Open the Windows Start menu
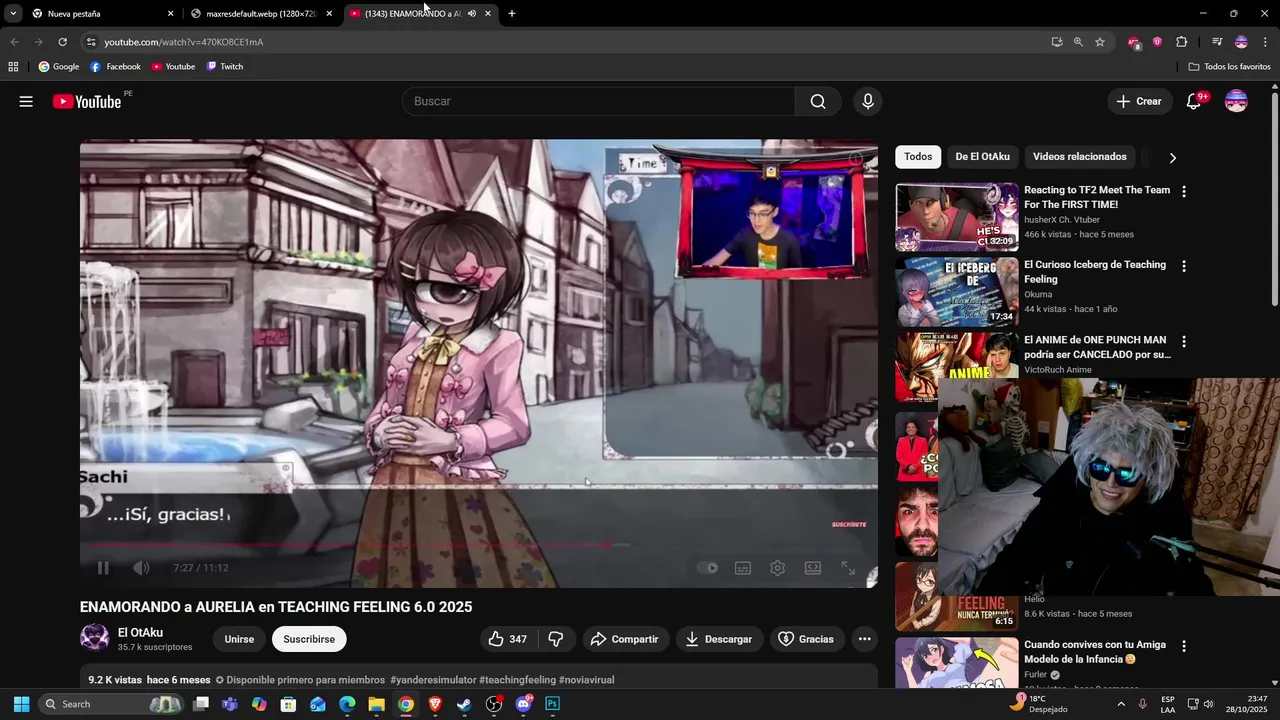1280x720 pixels. coord(21,704)
